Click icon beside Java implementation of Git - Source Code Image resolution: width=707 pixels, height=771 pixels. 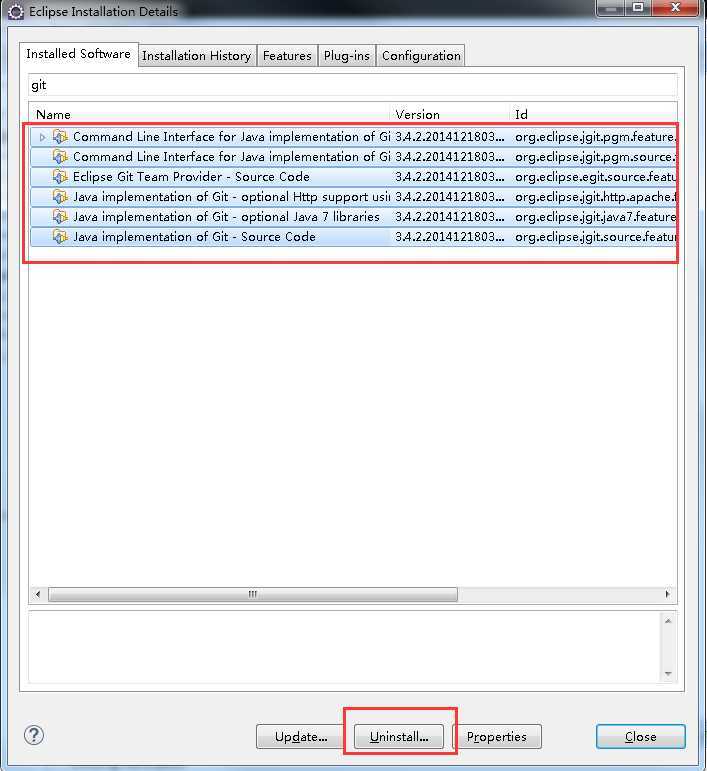pos(60,237)
